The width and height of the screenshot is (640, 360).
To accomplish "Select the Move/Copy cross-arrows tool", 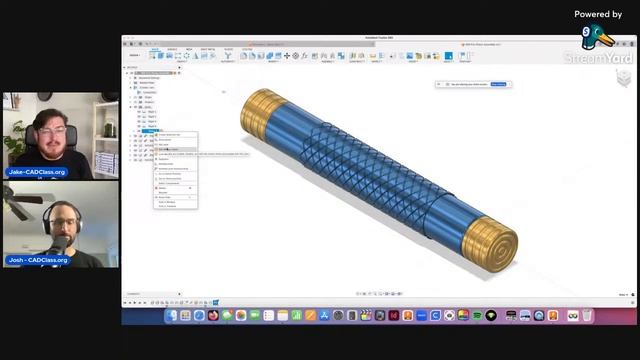I will (287, 56).
